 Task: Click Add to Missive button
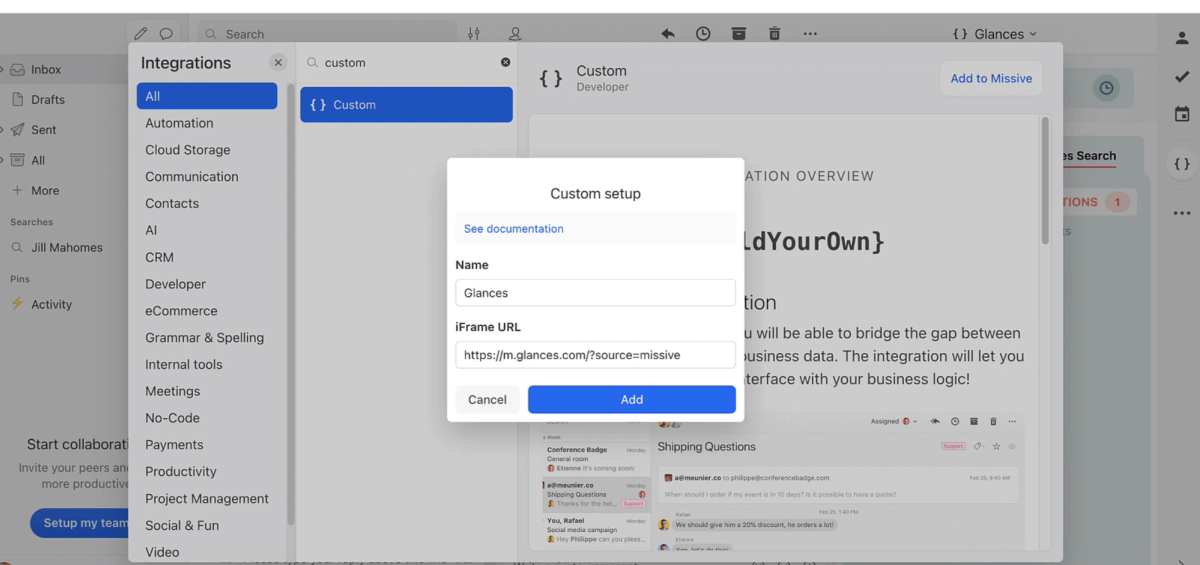click(x=991, y=78)
